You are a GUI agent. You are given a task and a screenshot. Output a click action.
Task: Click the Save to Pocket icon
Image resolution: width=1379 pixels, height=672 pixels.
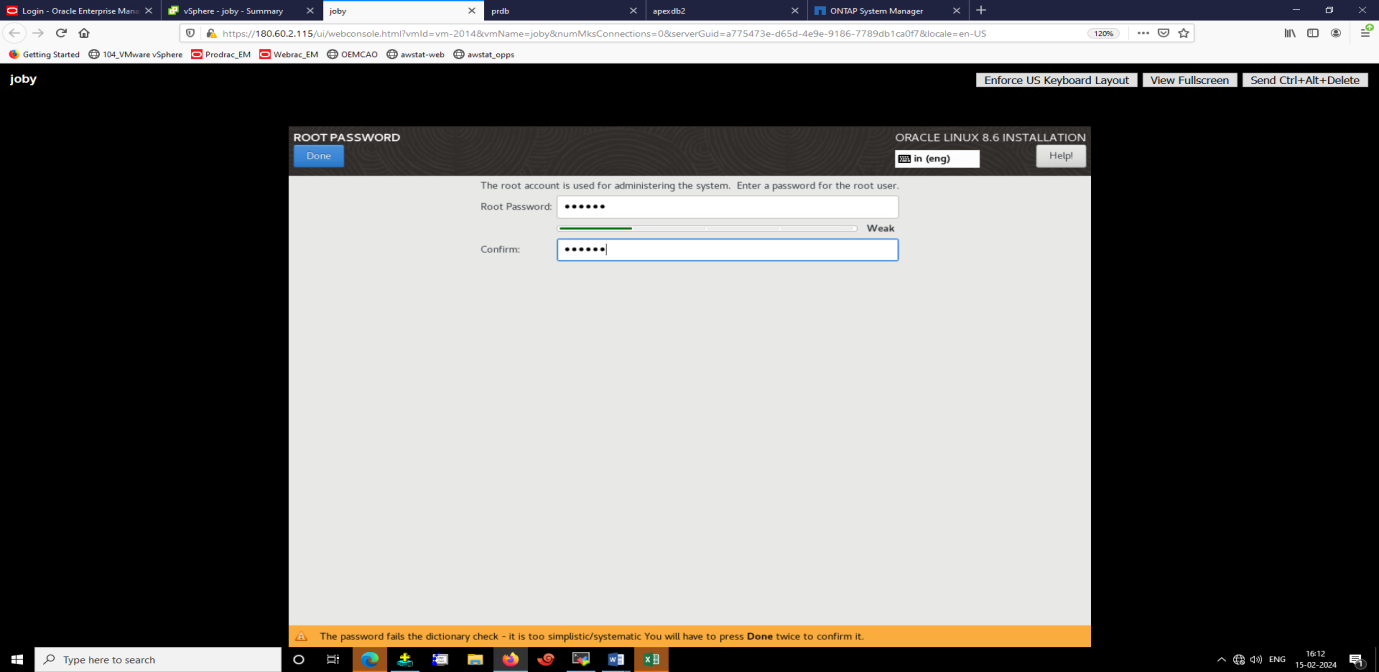coord(1163,33)
